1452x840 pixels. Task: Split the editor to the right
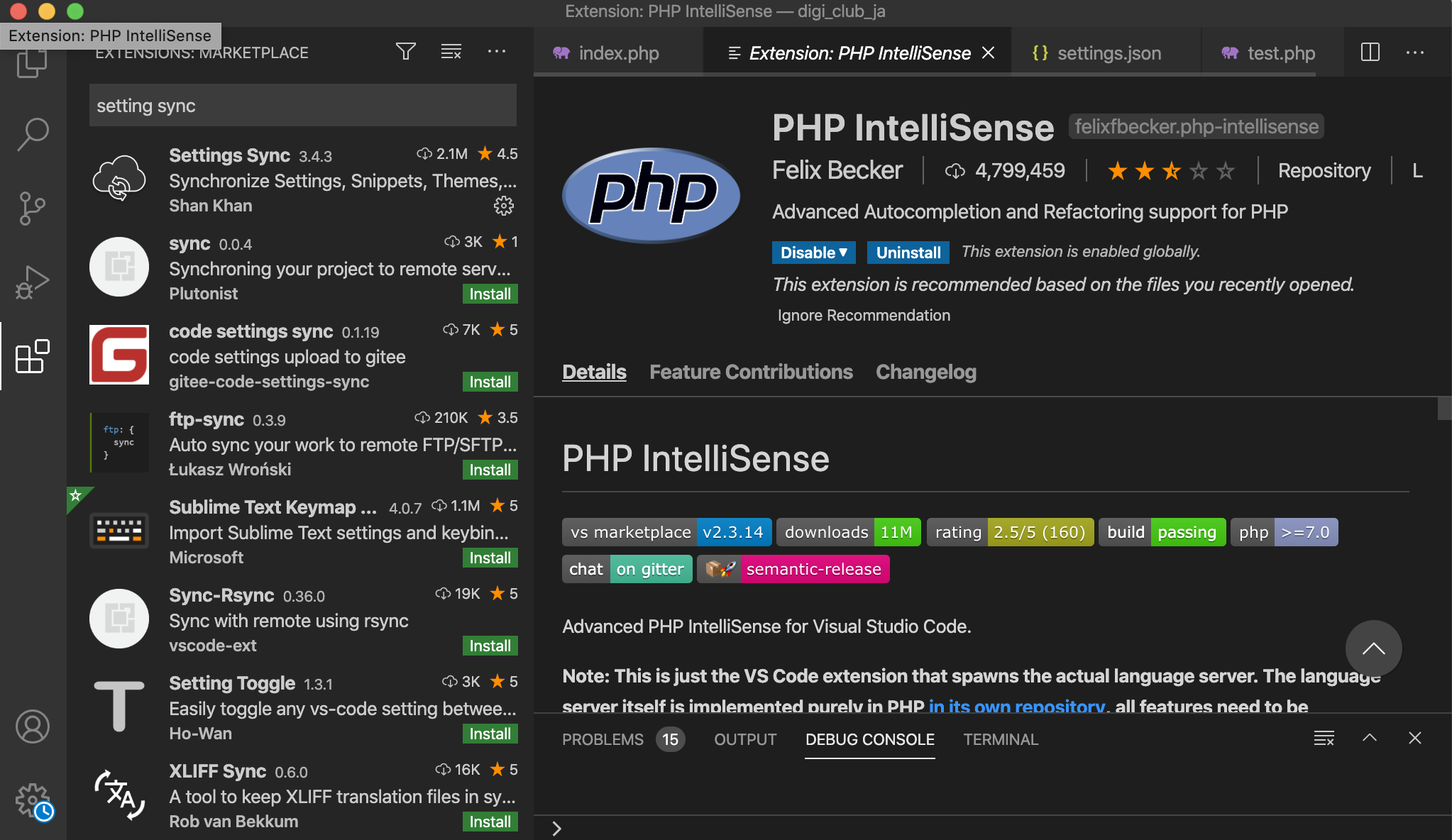tap(1370, 52)
